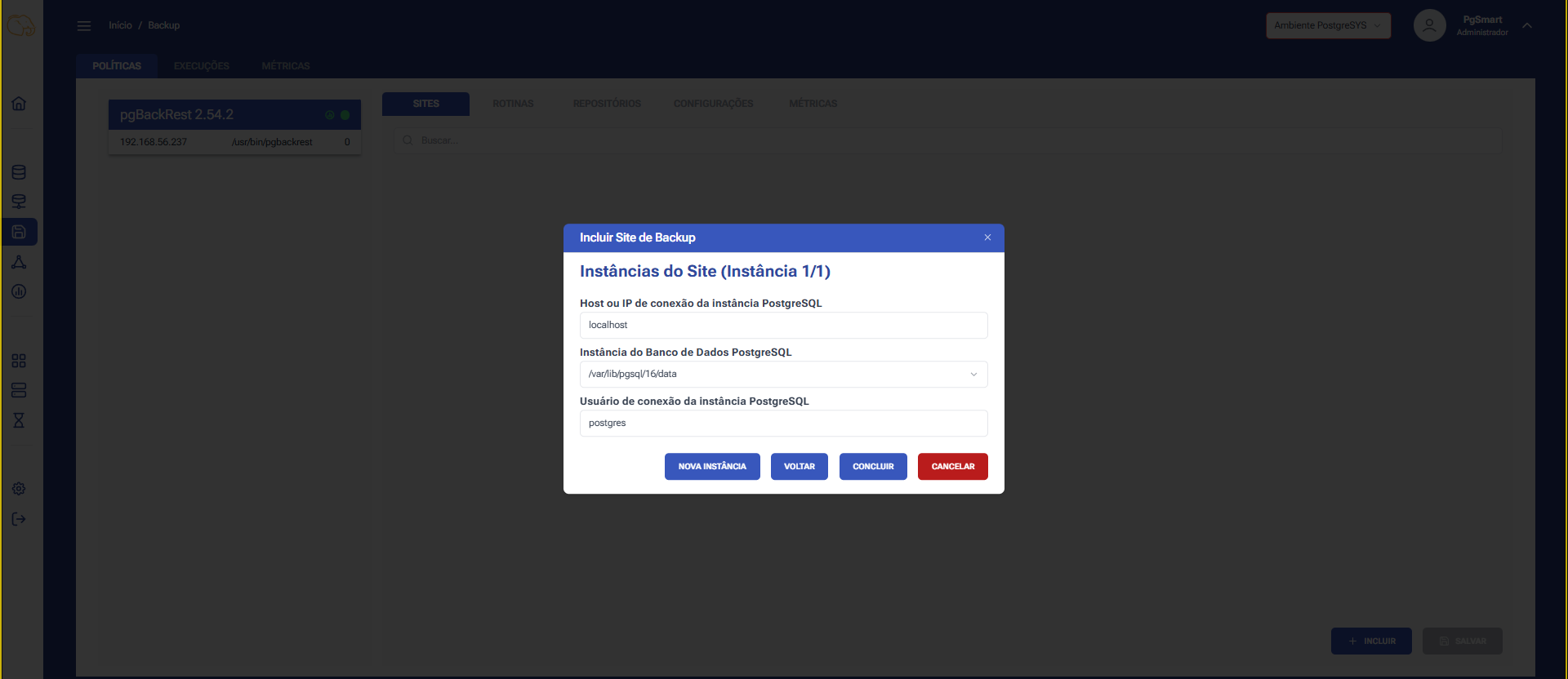Switch to the Execuções tab
This screenshot has width=1568, height=679.
pos(202,66)
